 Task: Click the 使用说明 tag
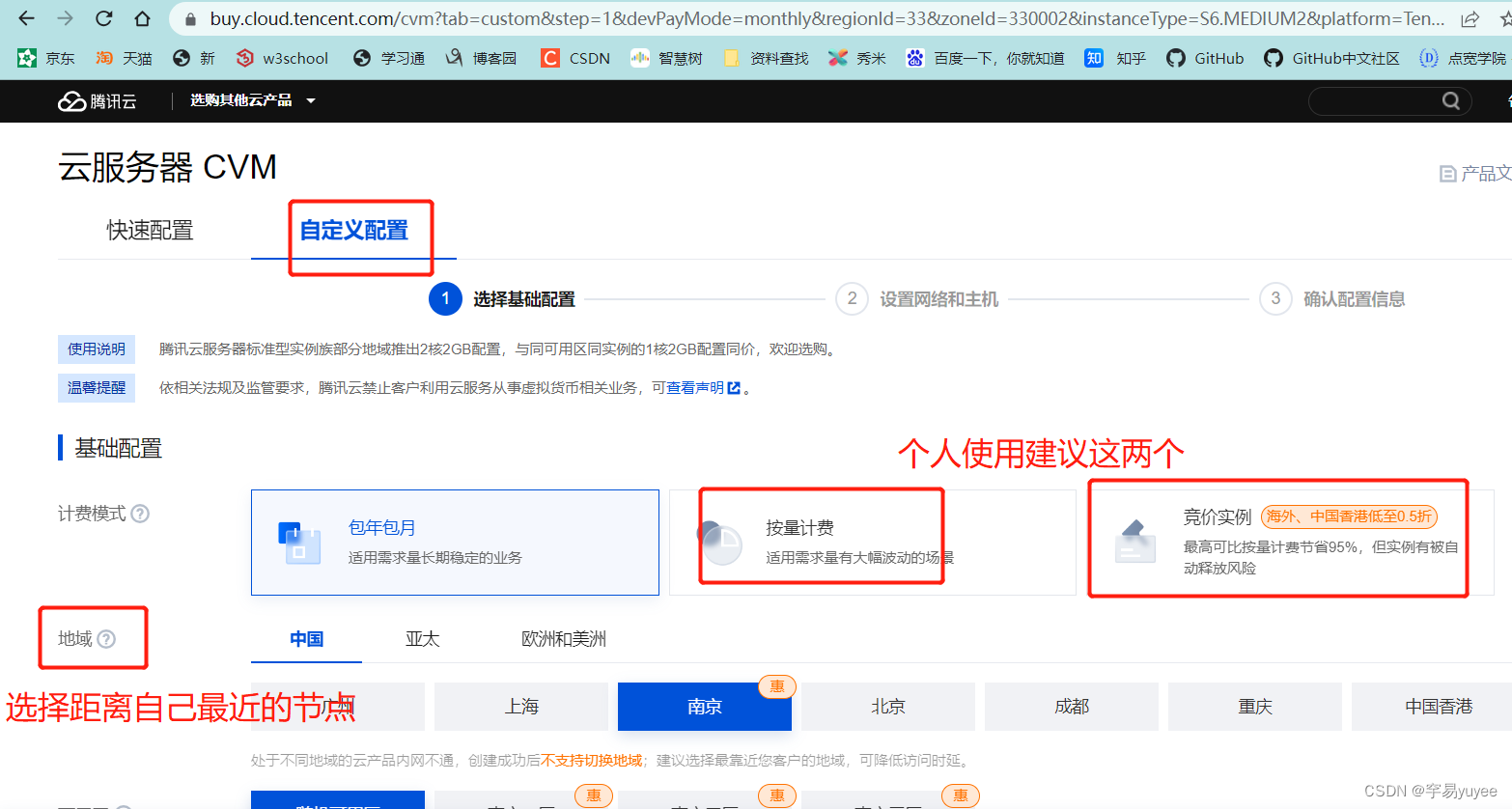point(97,349)
